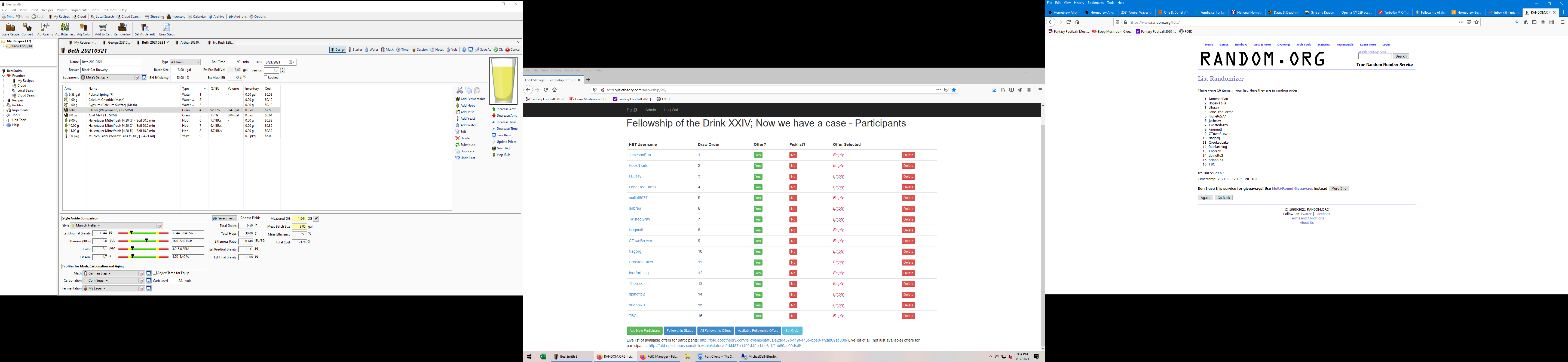Switch to the Ivy Bush ESB... tab
Image resolution: width=1568 pixels, height=362 pixels.
pos(222,43)
